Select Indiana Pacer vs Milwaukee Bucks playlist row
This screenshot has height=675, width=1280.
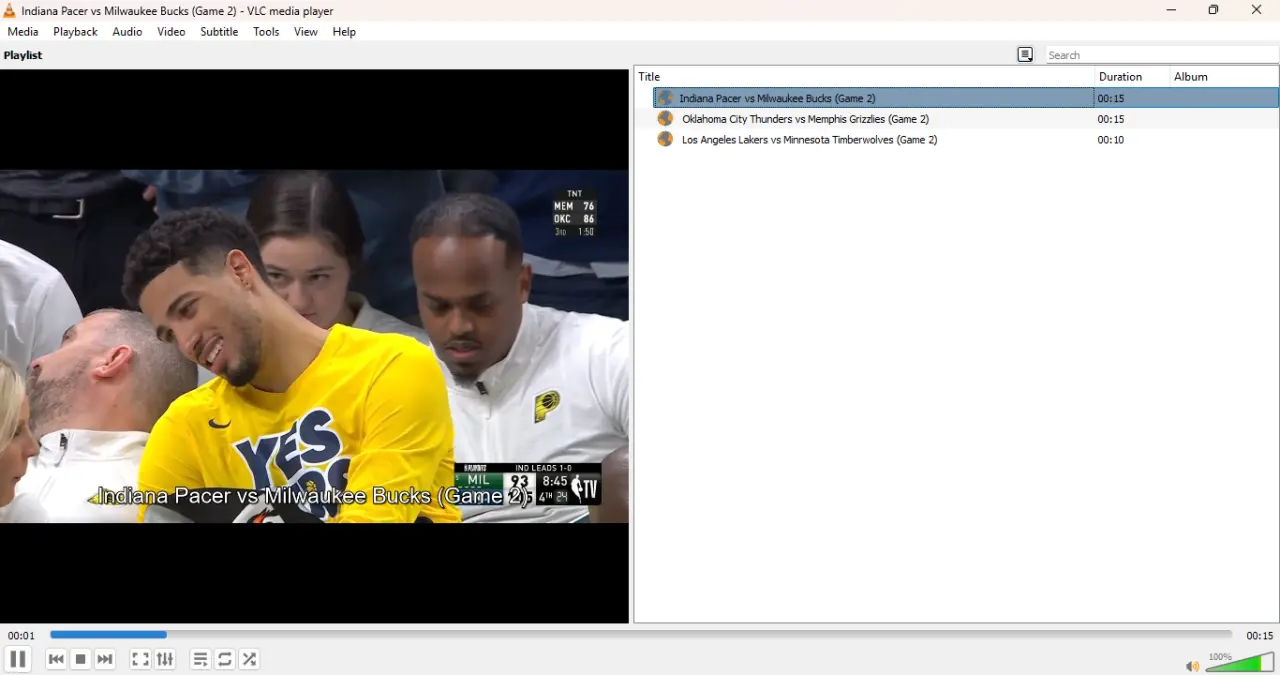point(966,98)
